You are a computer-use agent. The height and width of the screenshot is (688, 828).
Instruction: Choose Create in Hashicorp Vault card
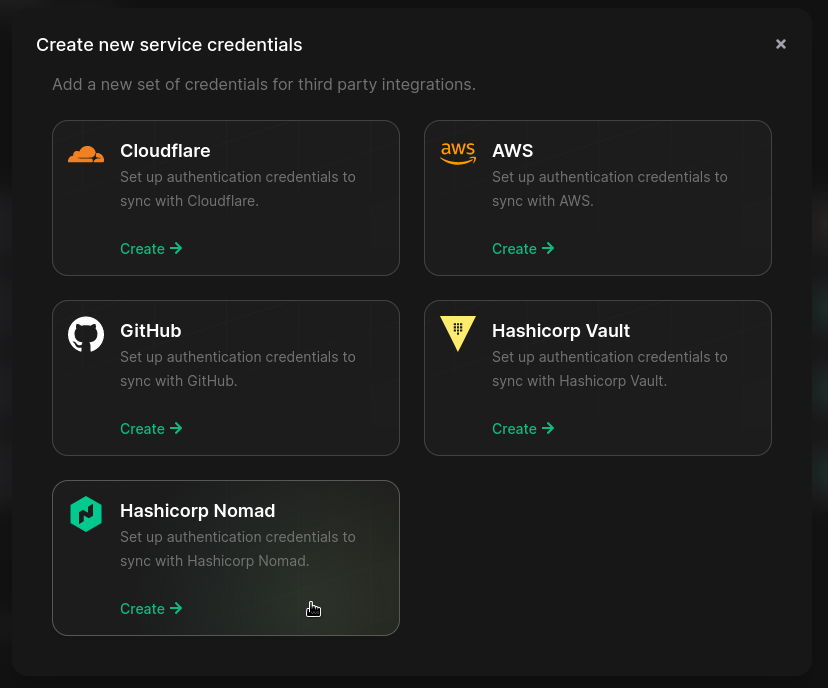523,429
